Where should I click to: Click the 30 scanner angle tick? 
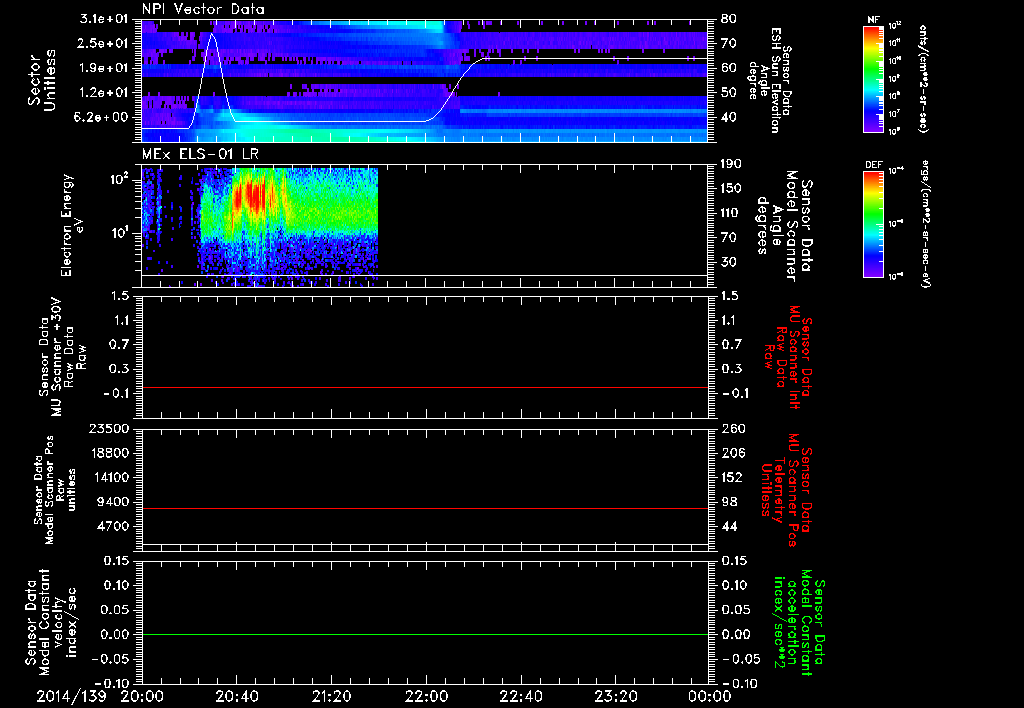pos(728,263)
